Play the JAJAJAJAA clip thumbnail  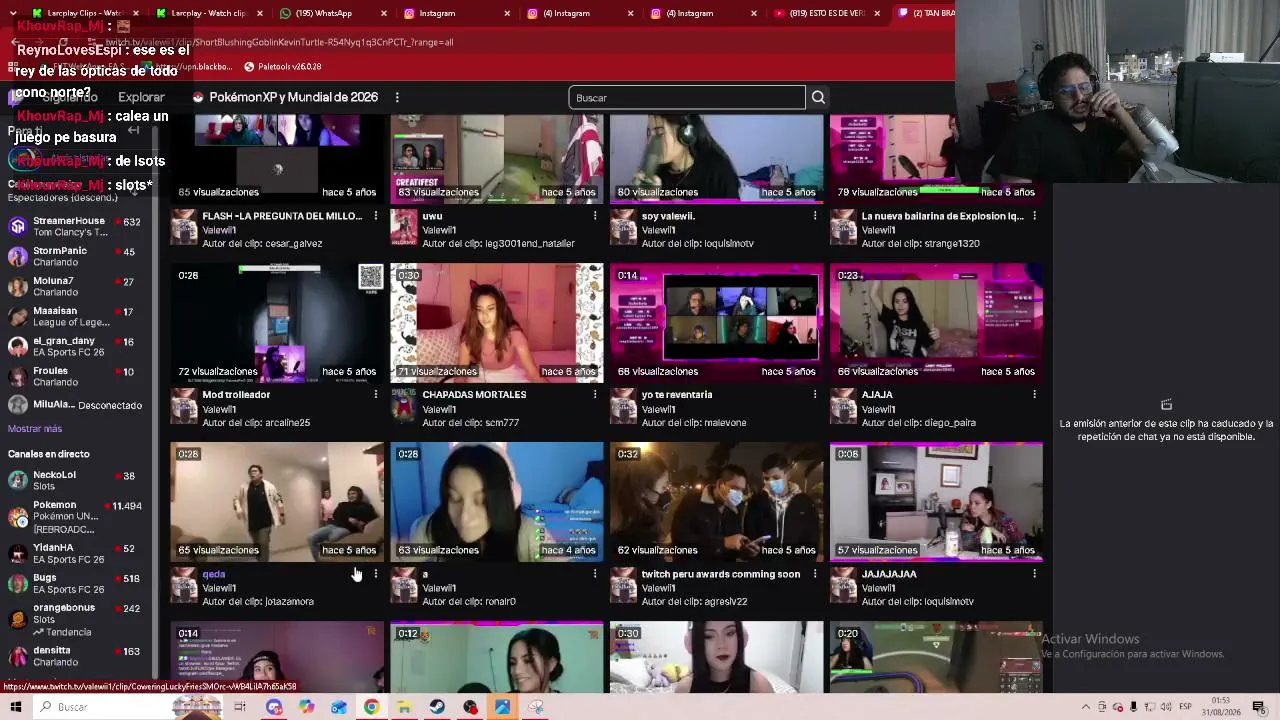tap(936, 502)
